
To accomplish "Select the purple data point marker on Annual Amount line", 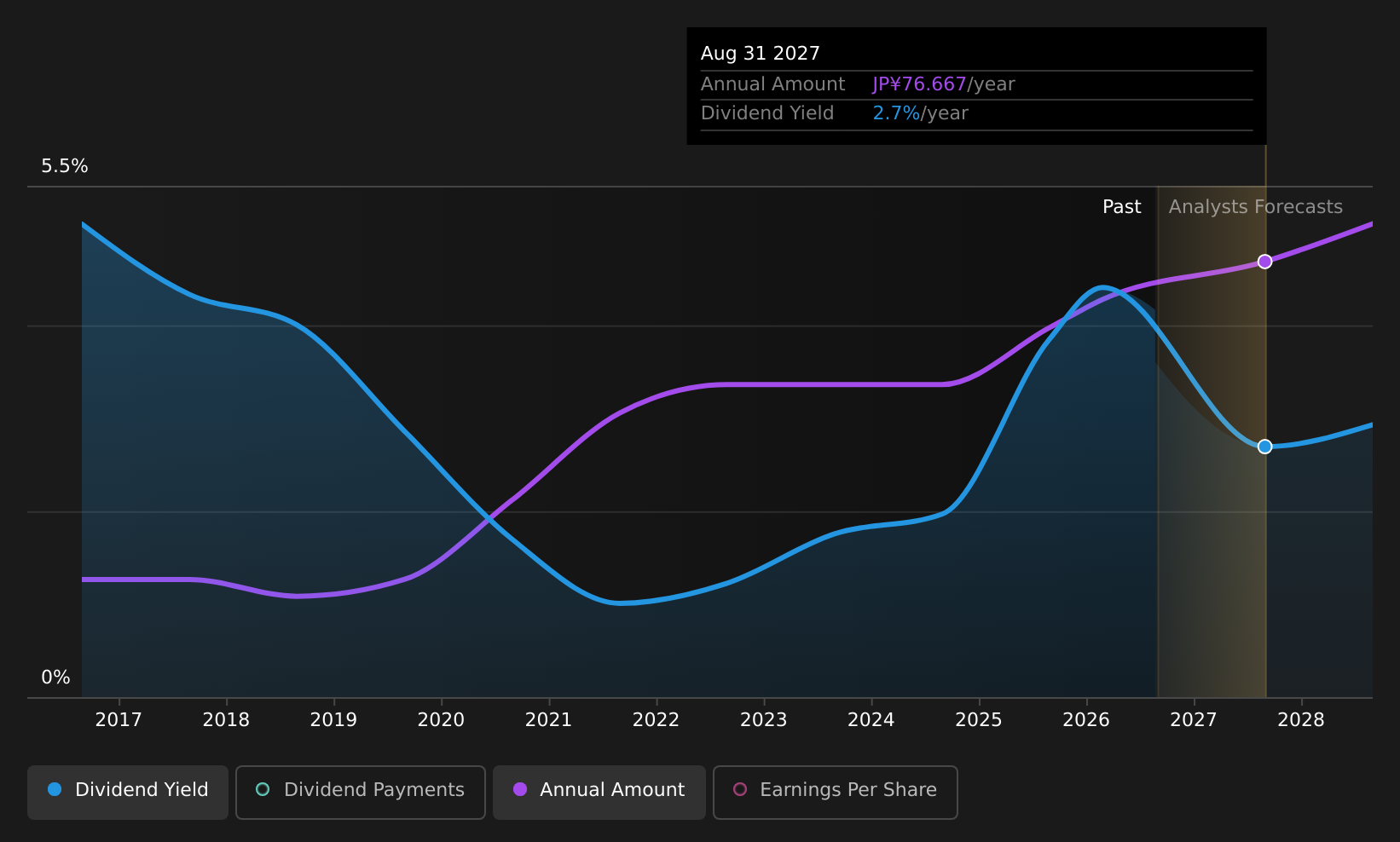I will pyautogui.click(x=1265, y=262).
